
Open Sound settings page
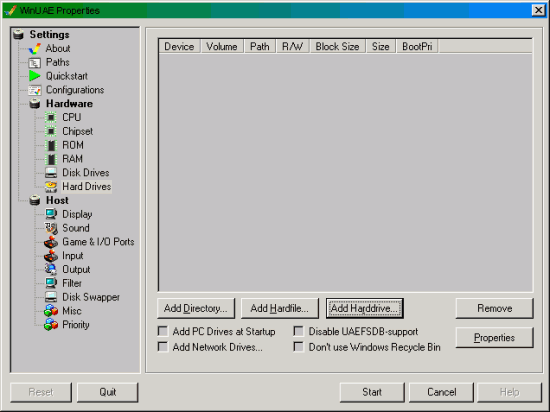click(x=76, y=228)
